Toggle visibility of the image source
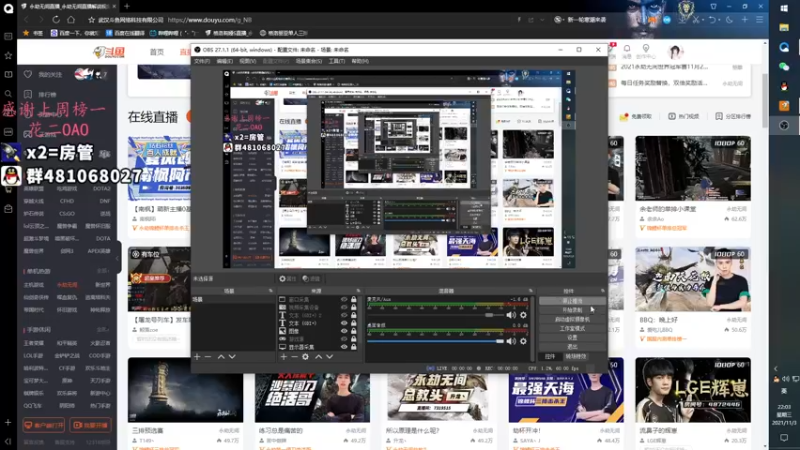The image size is (800, 450). [344, 331]
